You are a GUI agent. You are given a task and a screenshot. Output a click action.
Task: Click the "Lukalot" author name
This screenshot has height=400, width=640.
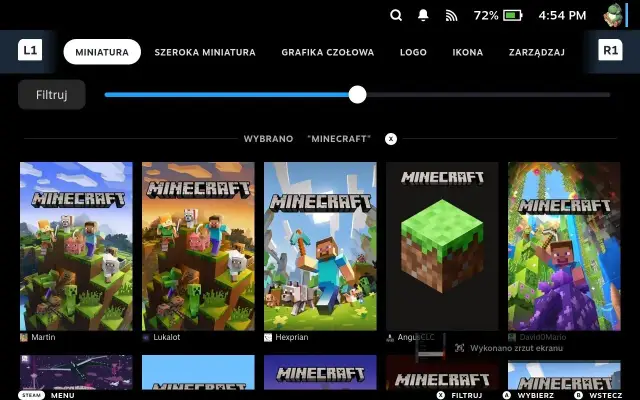click(x=167, y=337)
